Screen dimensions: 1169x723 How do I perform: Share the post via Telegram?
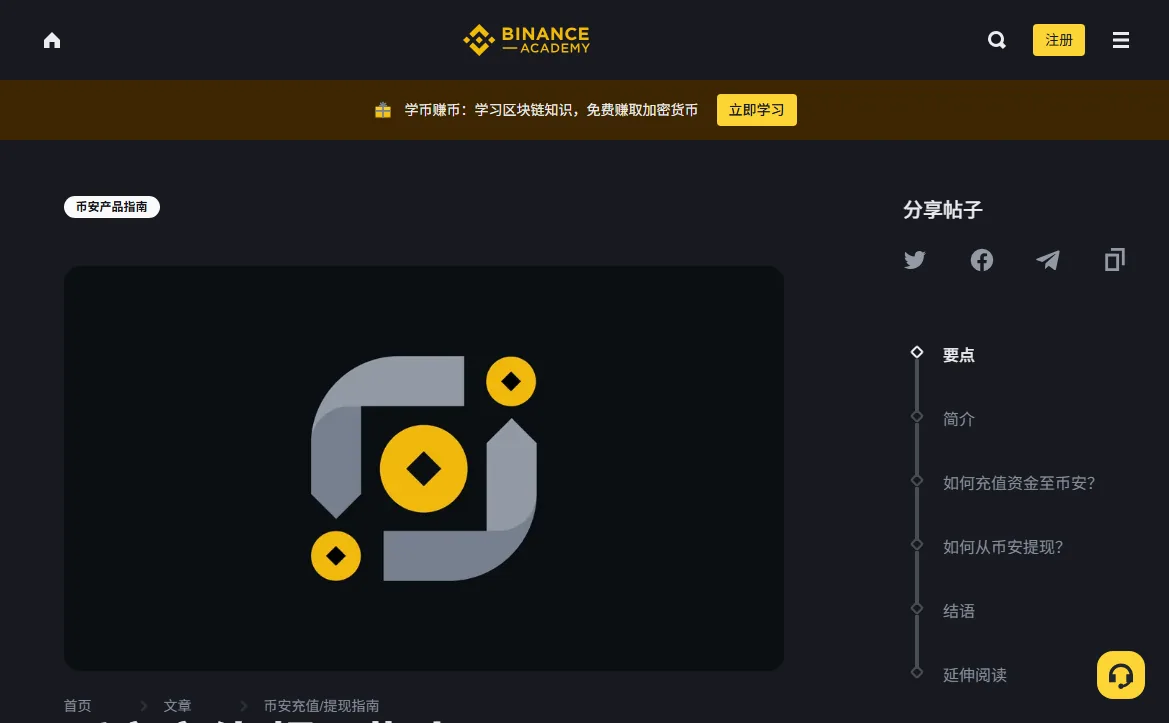tap(1048, 260)
